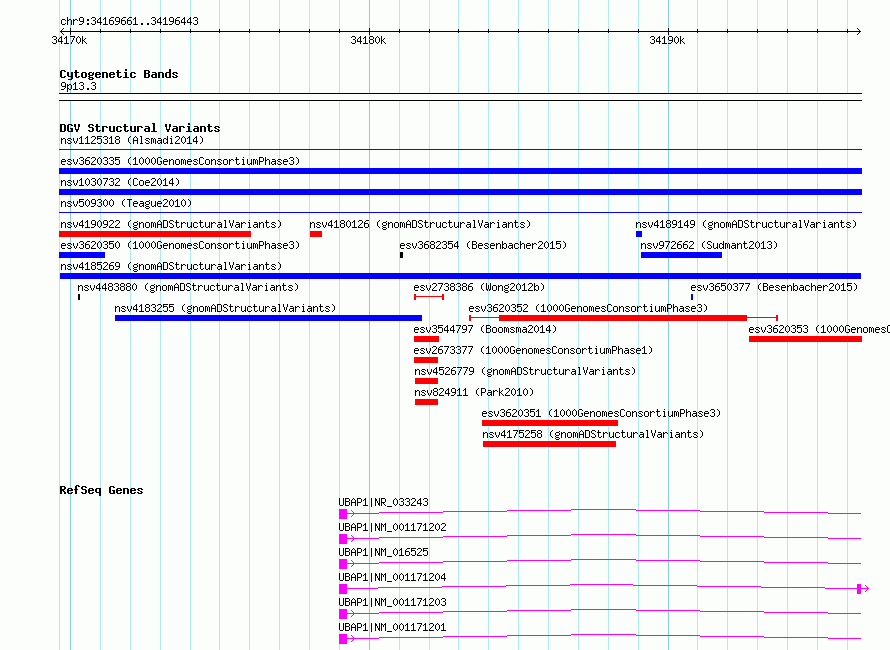This screenshot has height=650, width=890.
Task: Click nsv824911 (Park2010) label
Action: click(x=474, y=392)
